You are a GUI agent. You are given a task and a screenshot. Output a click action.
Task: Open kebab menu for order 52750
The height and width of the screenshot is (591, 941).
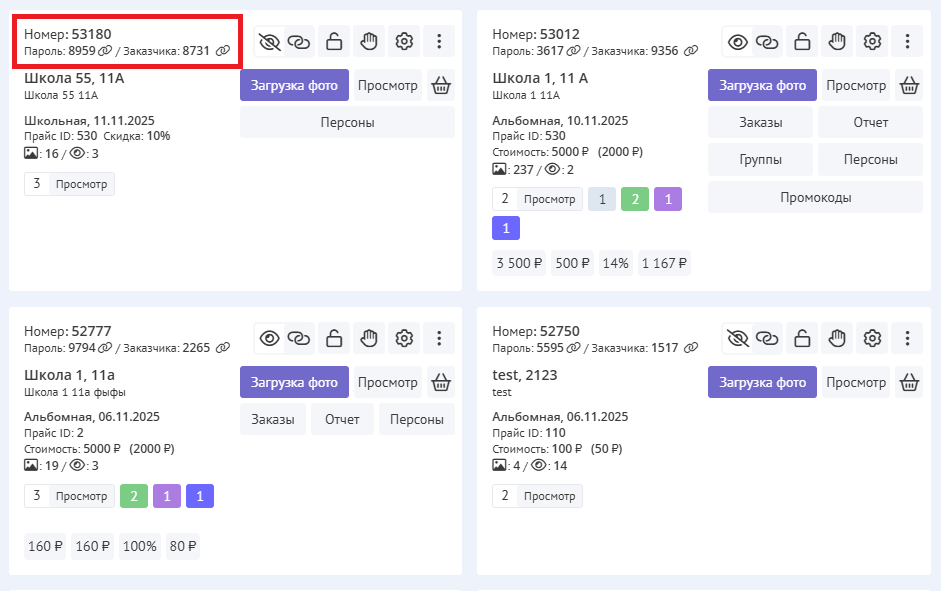click(x=907, y=338)
